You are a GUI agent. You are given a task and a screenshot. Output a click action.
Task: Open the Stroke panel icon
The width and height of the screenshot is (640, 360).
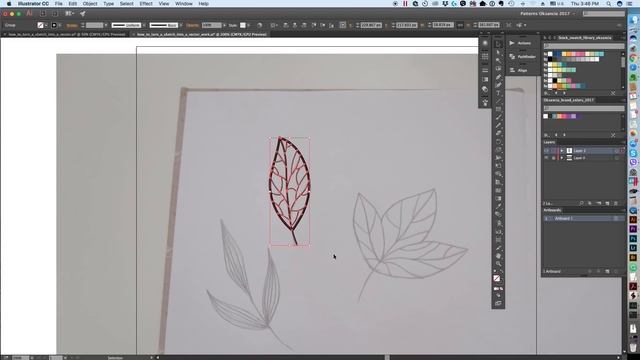(x=485, y=70)
